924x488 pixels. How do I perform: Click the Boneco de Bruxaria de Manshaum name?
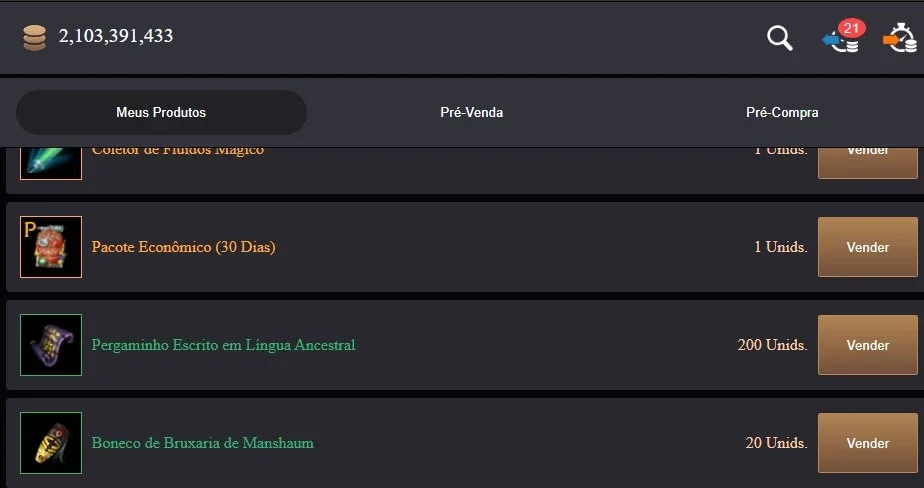pos(202,443)
